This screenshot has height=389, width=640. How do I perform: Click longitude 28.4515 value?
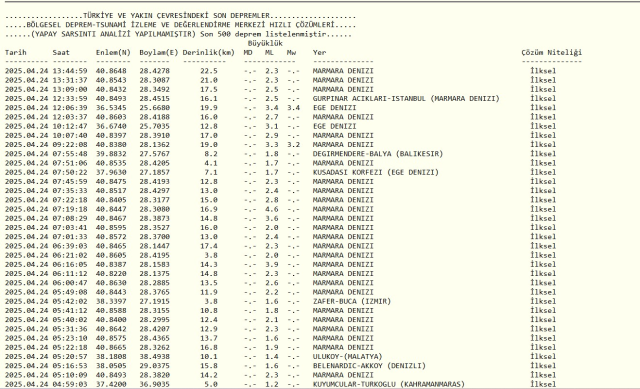[154, 98]
